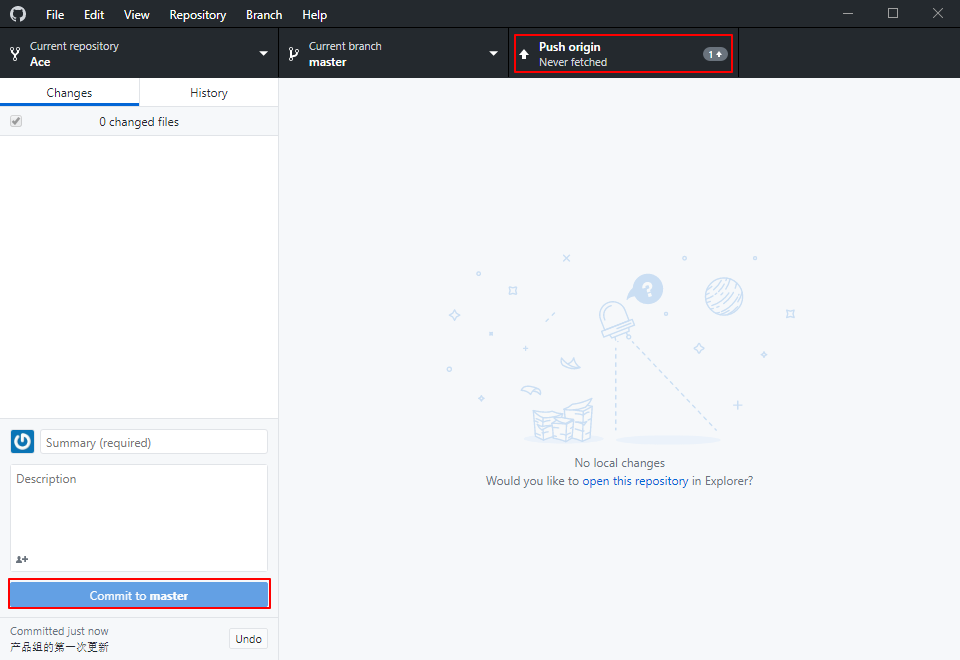Click the add co-authors icon in Description box
The height and width of the screenshot is (660, 960).
(22, 559)
